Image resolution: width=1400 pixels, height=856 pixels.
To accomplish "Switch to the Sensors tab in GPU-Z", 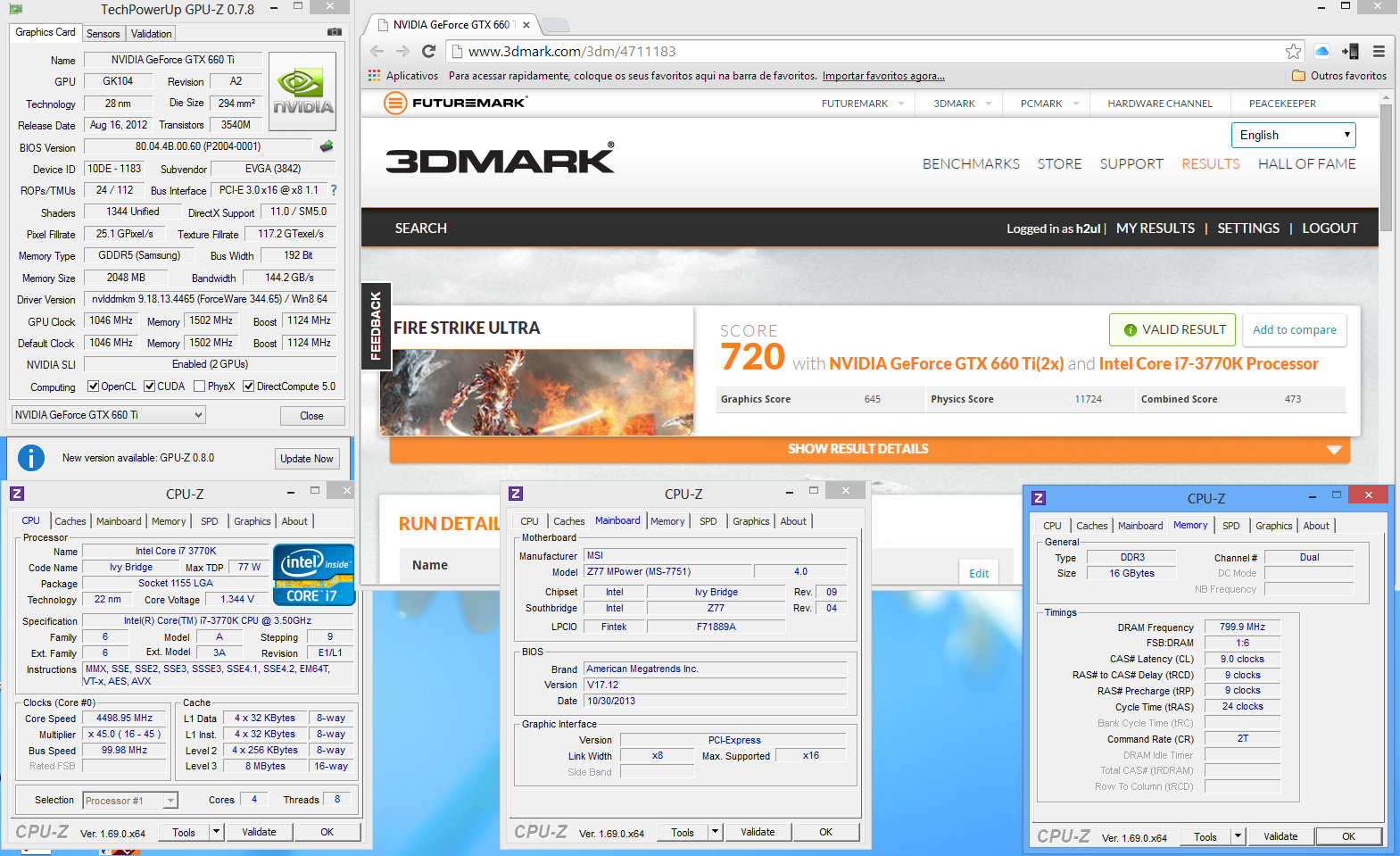I will (x=104, y=34).
